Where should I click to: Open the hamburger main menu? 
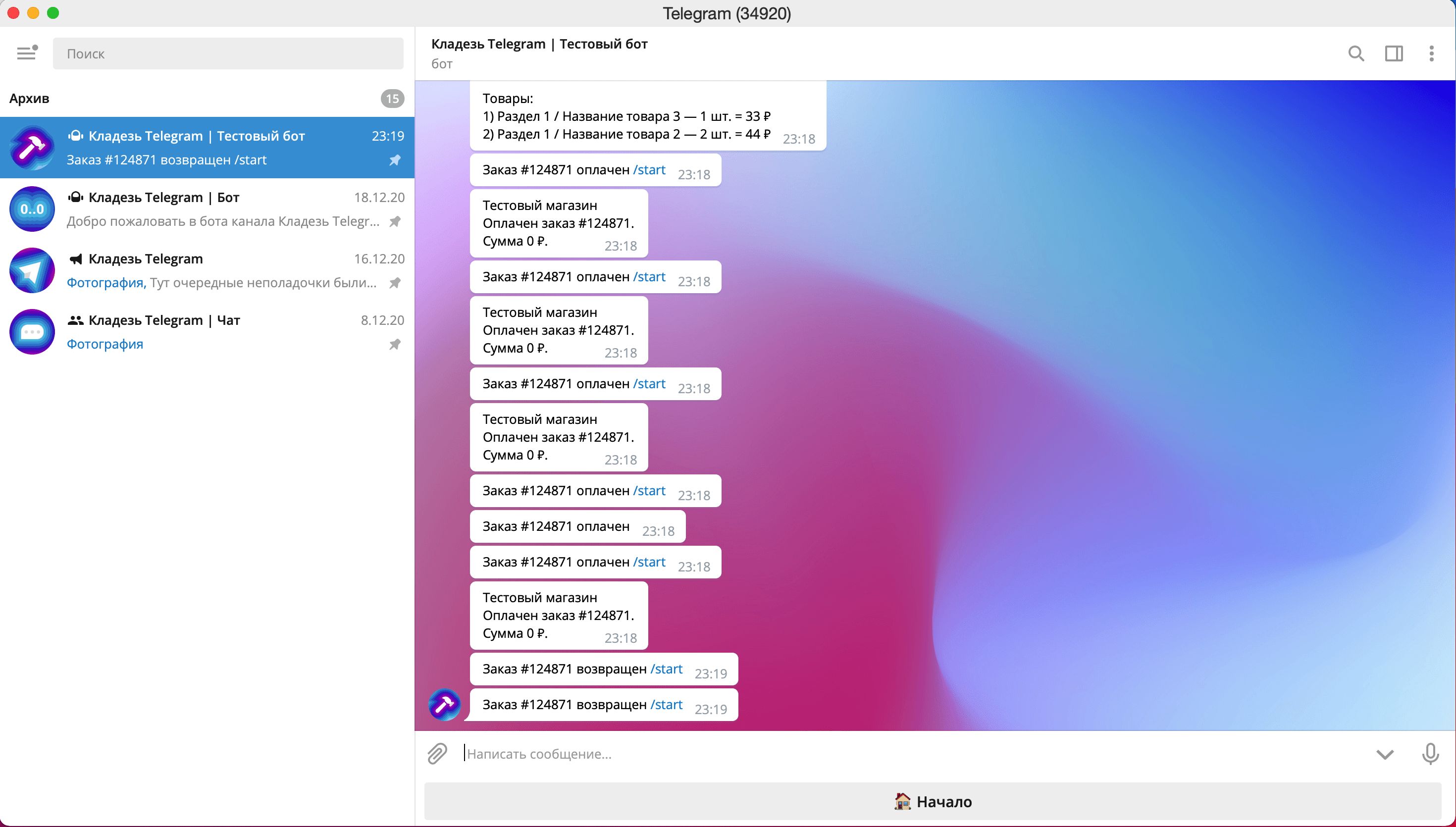26,53
